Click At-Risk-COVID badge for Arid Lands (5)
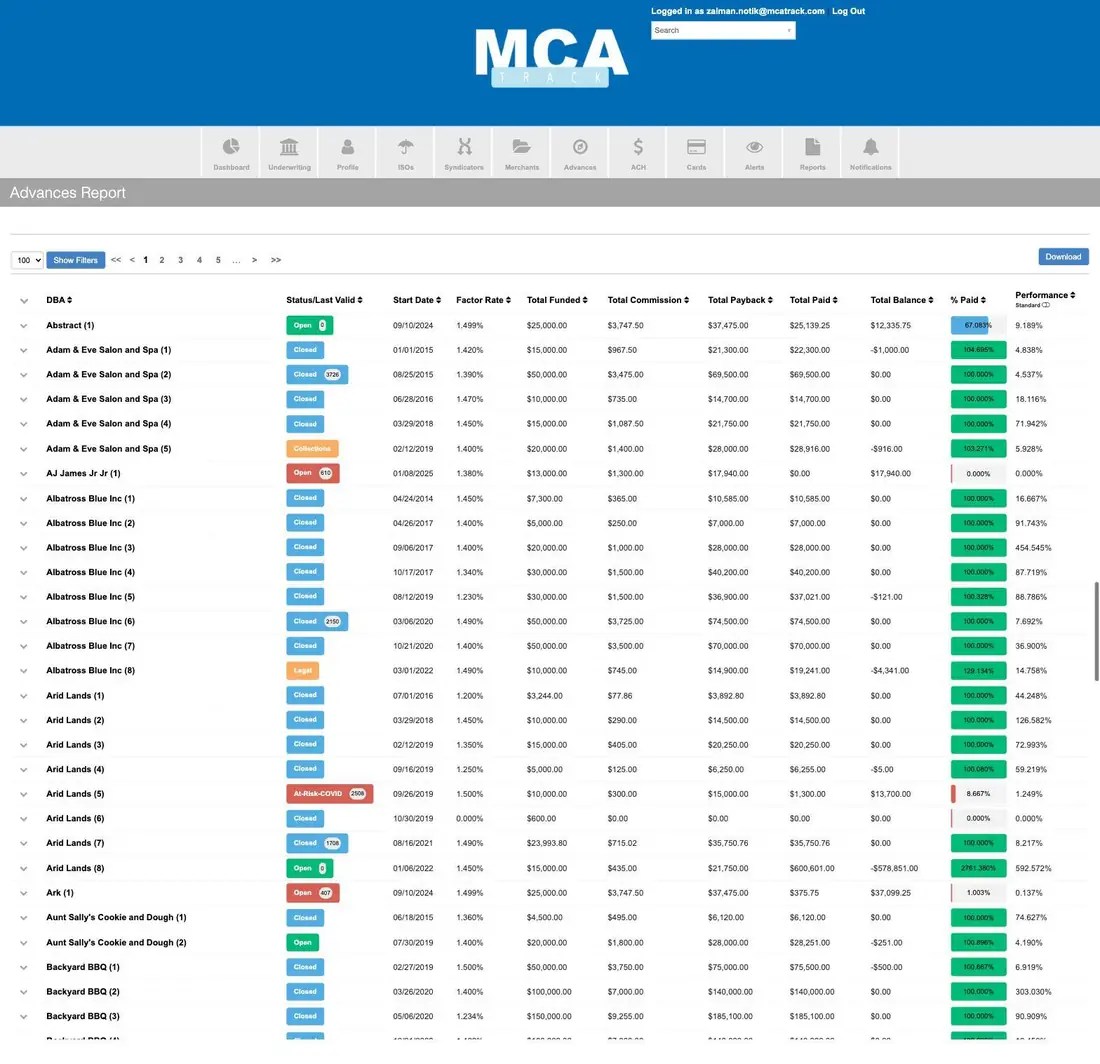Viewport: 1100px width, 1064px height. click(x=330, y=794)
